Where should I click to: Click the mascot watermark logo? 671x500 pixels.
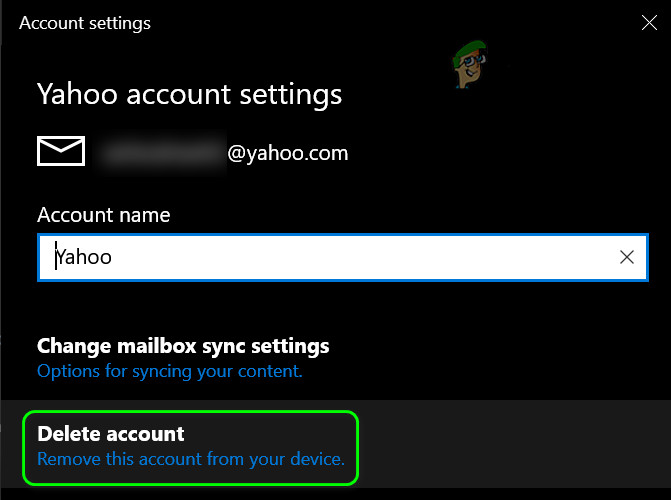(x=467, y=66)
